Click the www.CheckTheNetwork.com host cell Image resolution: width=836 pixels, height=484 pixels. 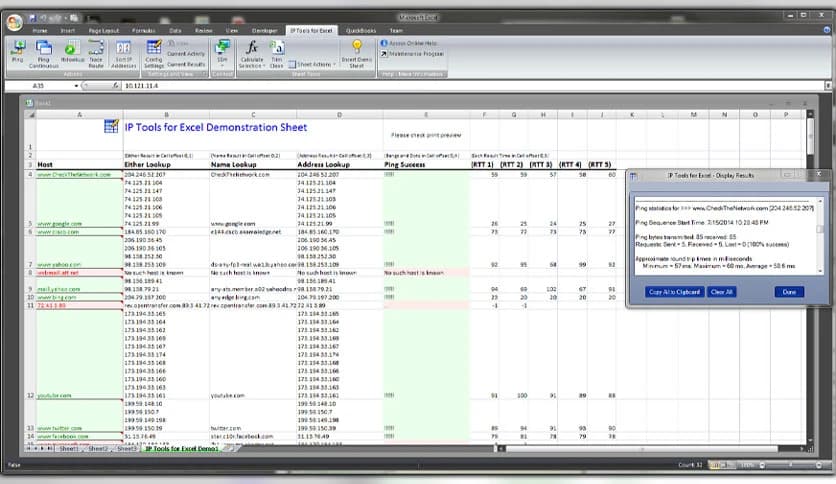point(79,174)
